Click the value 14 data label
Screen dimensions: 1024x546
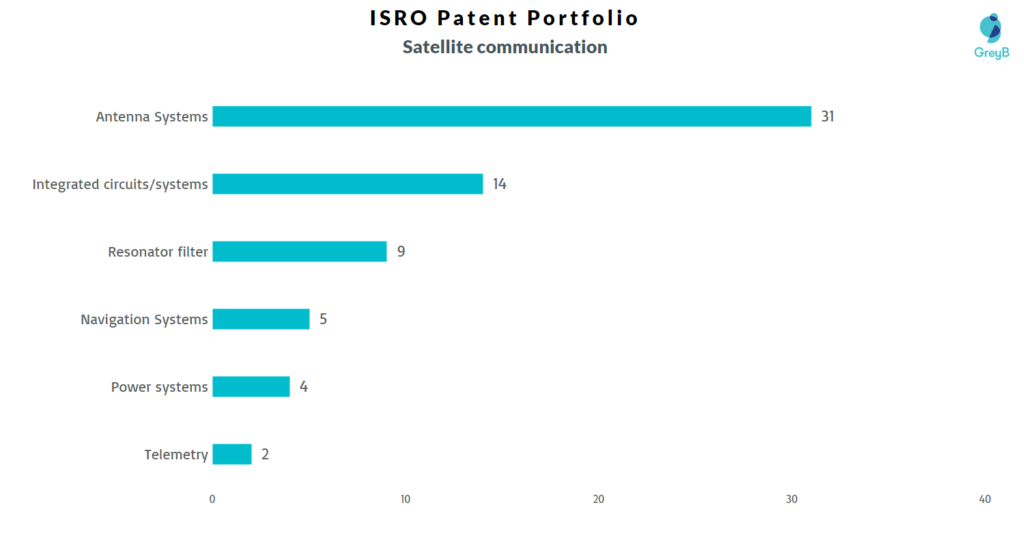point(500,184)
